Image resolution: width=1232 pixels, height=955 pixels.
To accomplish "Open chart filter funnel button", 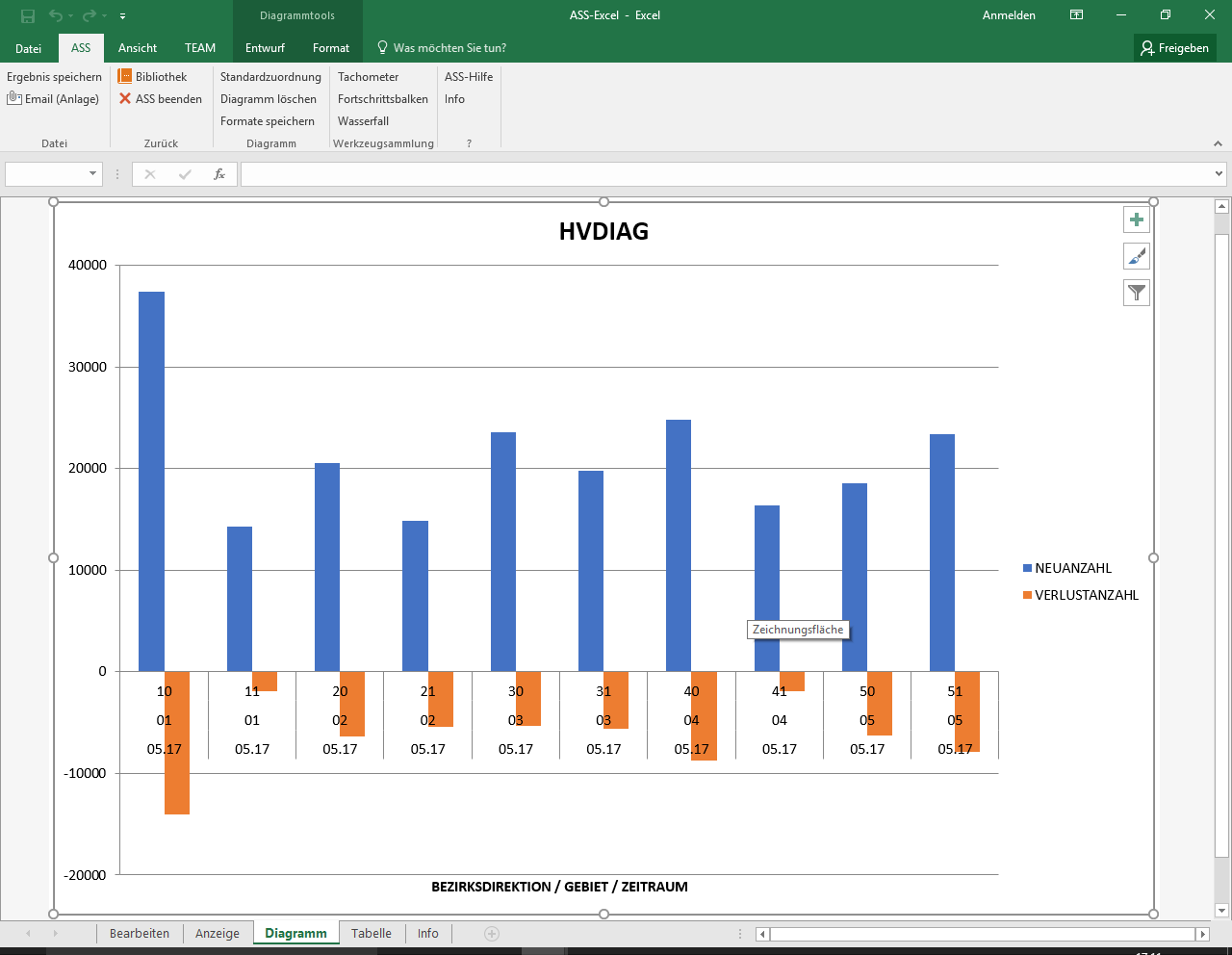I will (1137, 293).
